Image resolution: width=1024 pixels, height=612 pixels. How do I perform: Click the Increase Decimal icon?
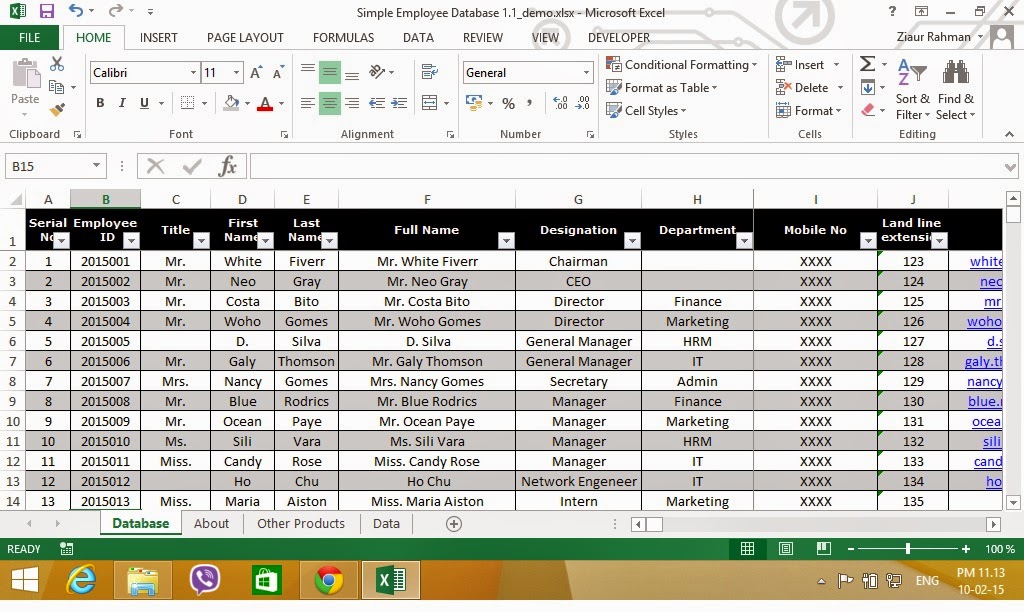click(560, 104)
